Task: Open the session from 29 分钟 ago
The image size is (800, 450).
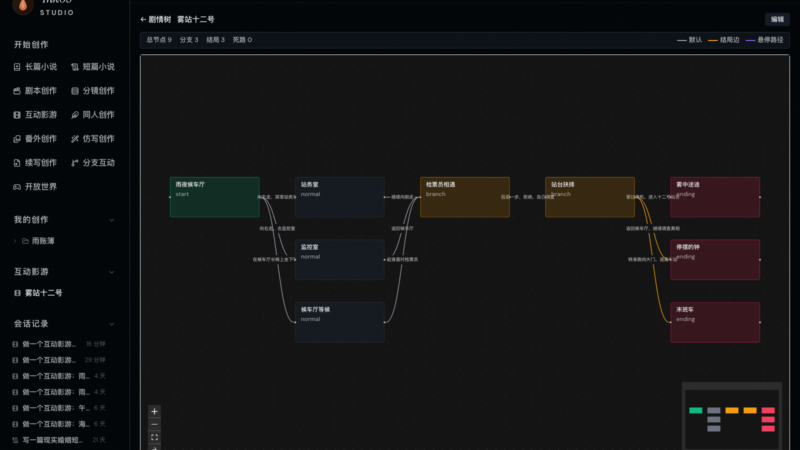Action: (59, 360)
